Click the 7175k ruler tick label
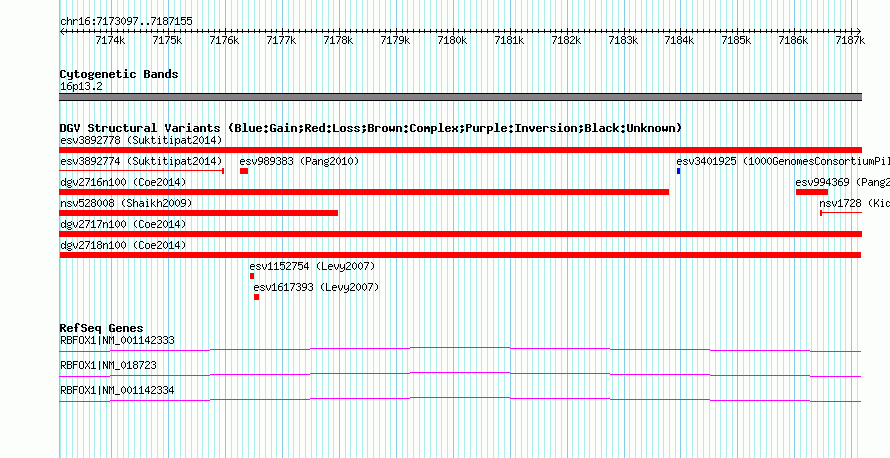The height and width of the screenshot is (458, 890). click(x=167, y=40)
